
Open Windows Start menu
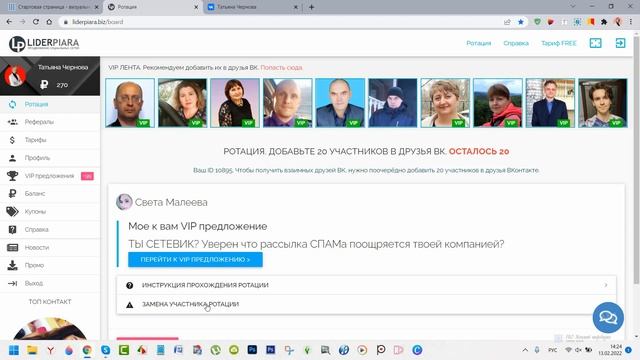14,350
